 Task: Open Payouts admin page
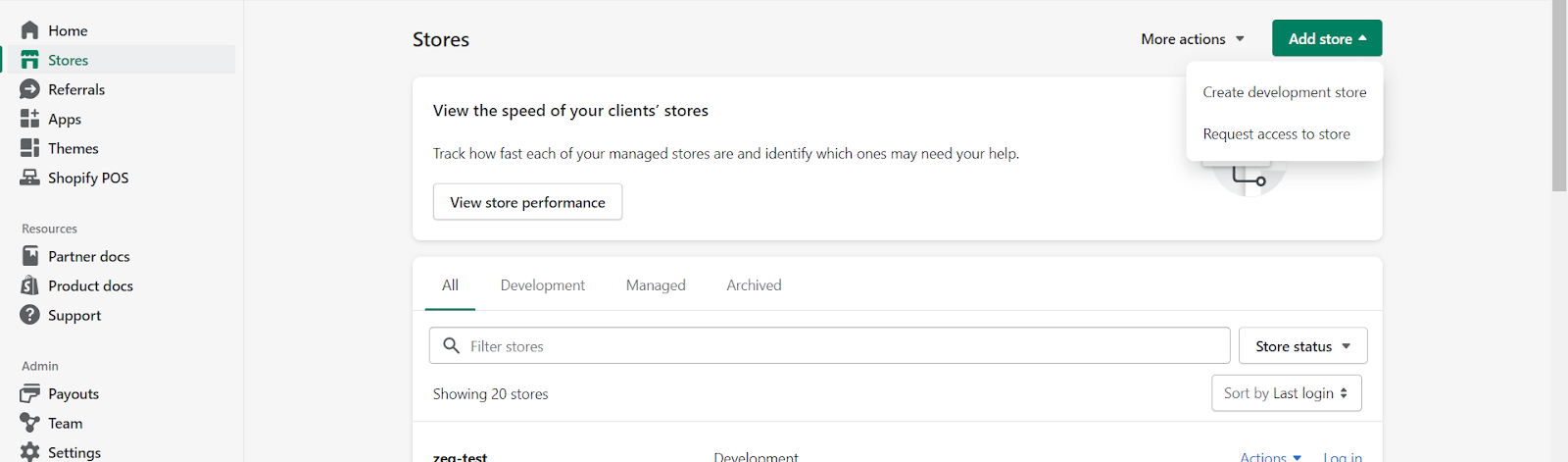[73, 393]
